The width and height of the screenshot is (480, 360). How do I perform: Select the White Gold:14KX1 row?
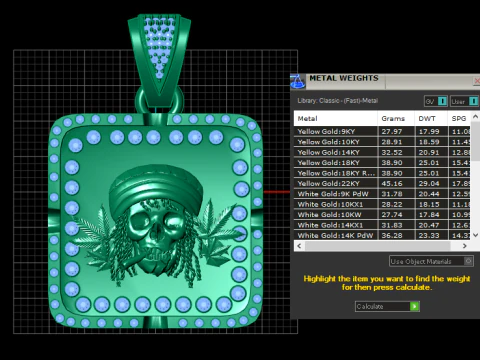[x=382, y=225]
